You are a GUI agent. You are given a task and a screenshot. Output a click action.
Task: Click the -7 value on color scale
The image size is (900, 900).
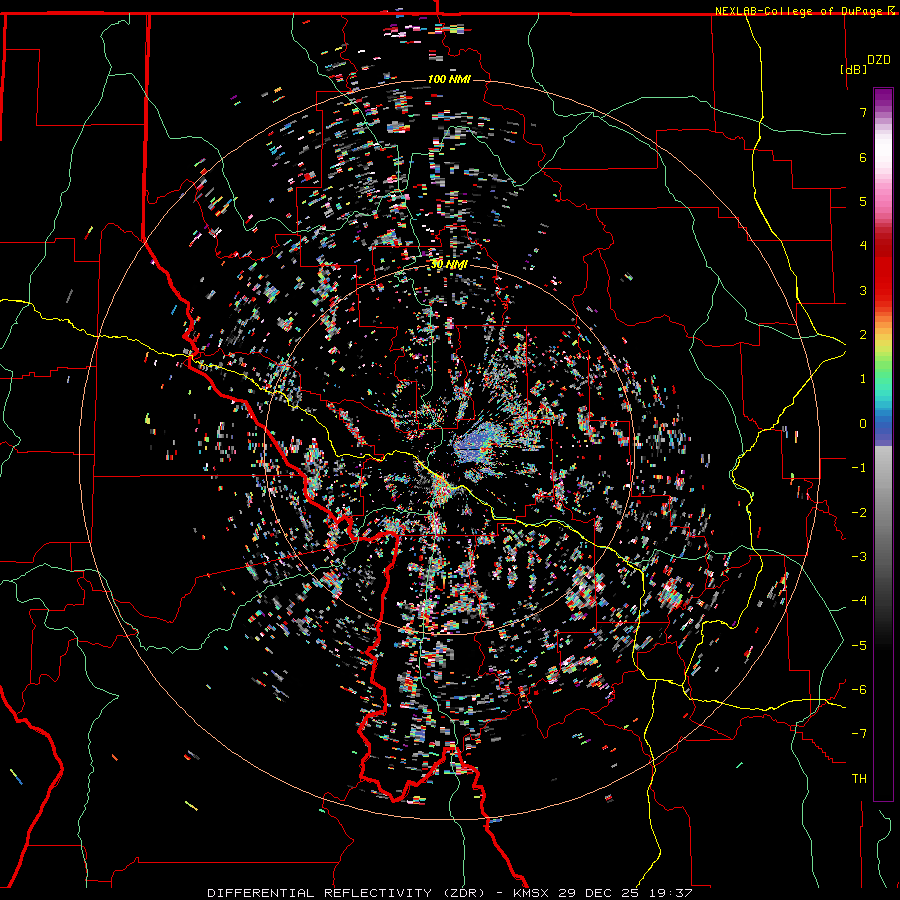pos(859,734)
